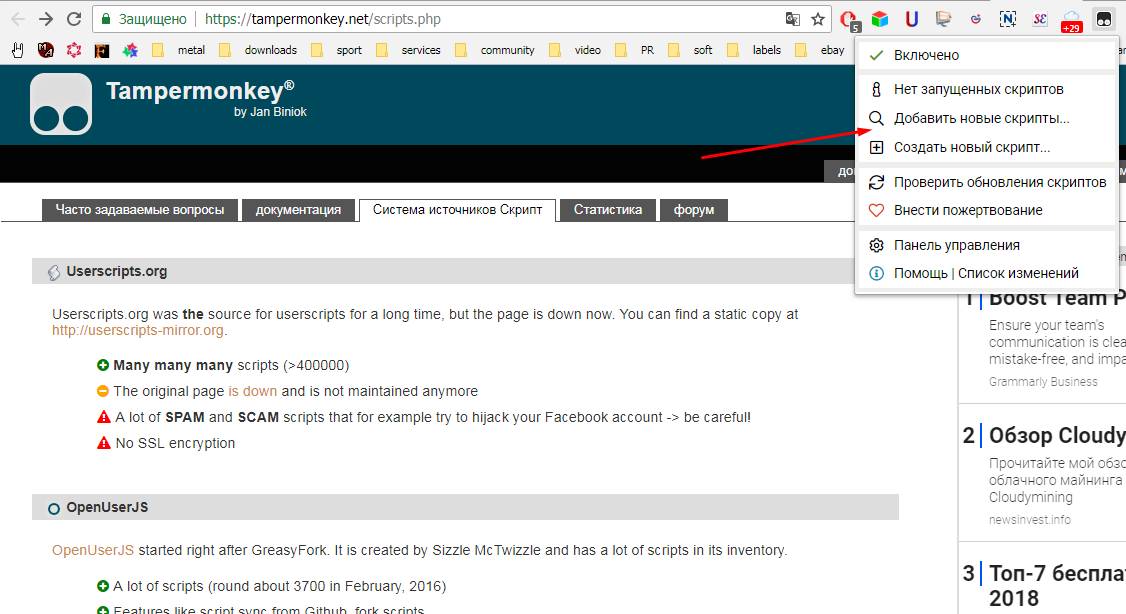
Task: Click Нет запущенных скриптов menu entry
Action: [987, 90]
